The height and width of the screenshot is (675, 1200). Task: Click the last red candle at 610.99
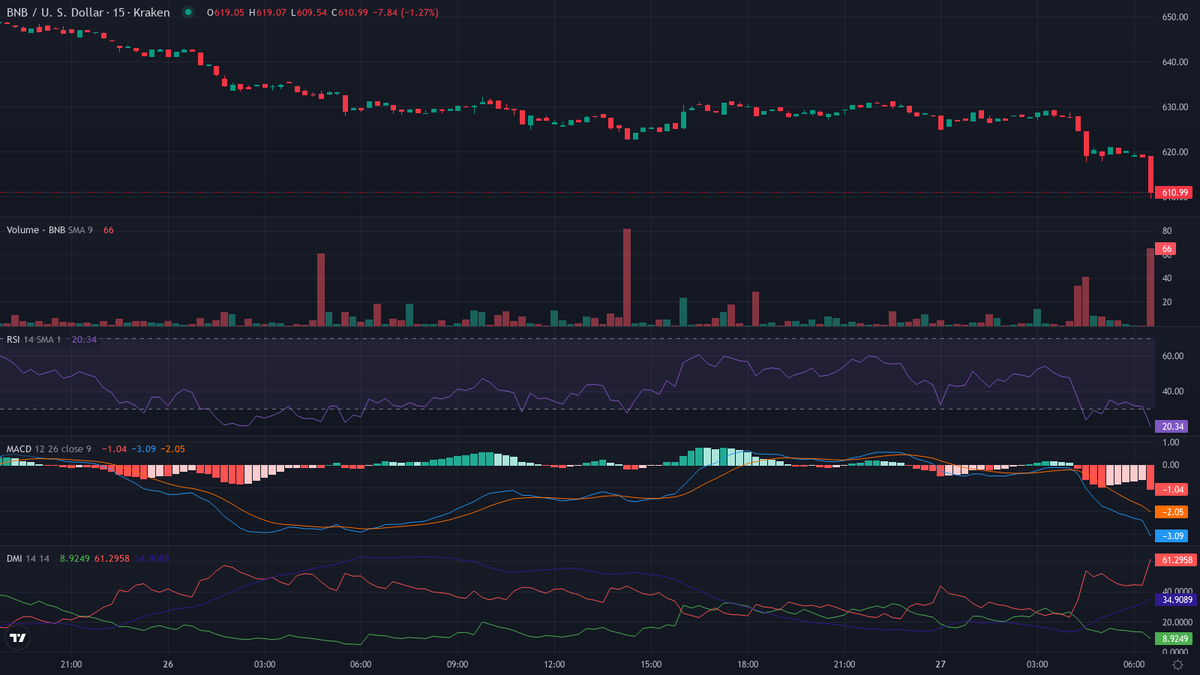click(1152, 174)
